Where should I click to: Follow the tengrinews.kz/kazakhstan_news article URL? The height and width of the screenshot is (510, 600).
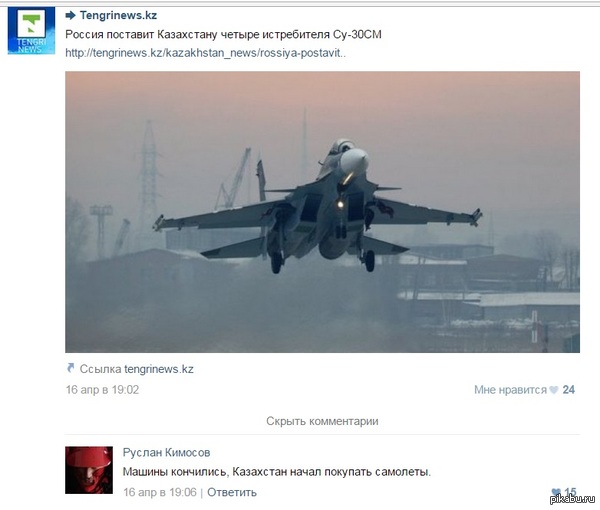[x=205, y=53]
